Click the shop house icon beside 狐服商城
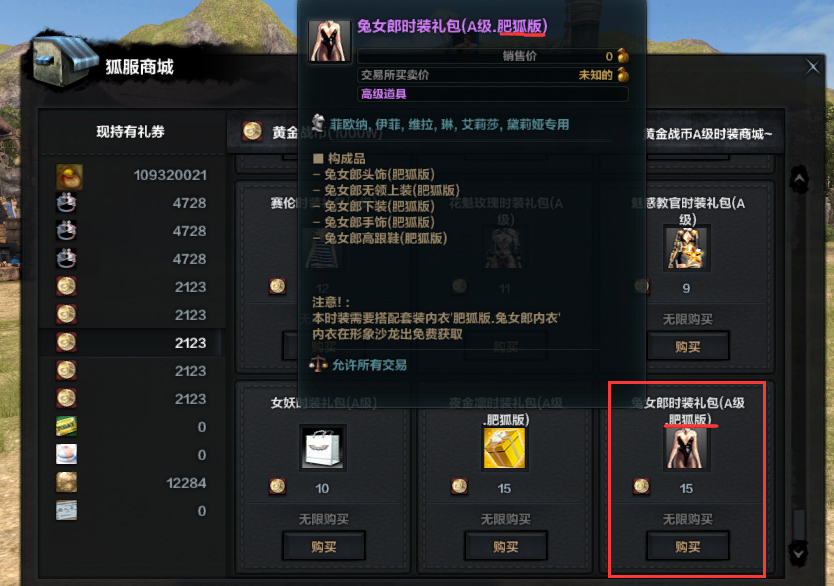Viewport: 834px width, 586px height. click(x=65, y=60)
